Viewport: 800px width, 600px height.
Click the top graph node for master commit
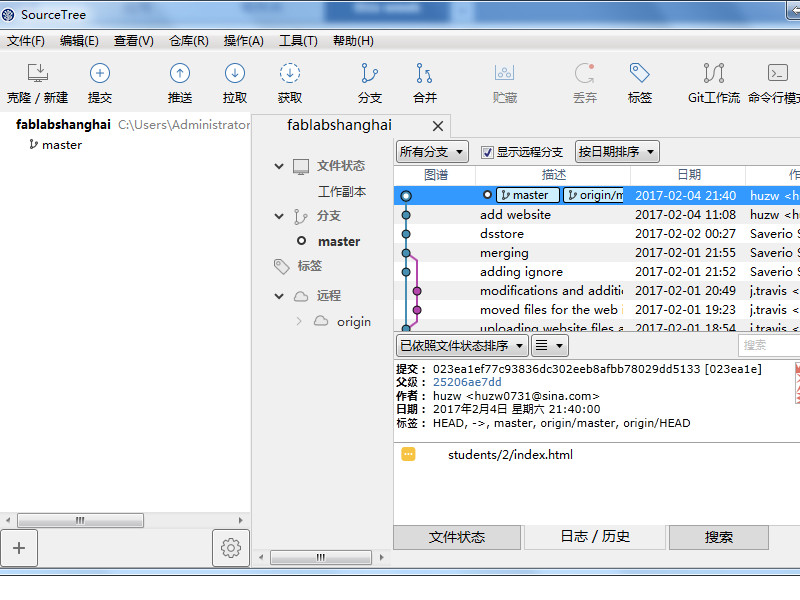pyautogui.click(x=406, y=195)
